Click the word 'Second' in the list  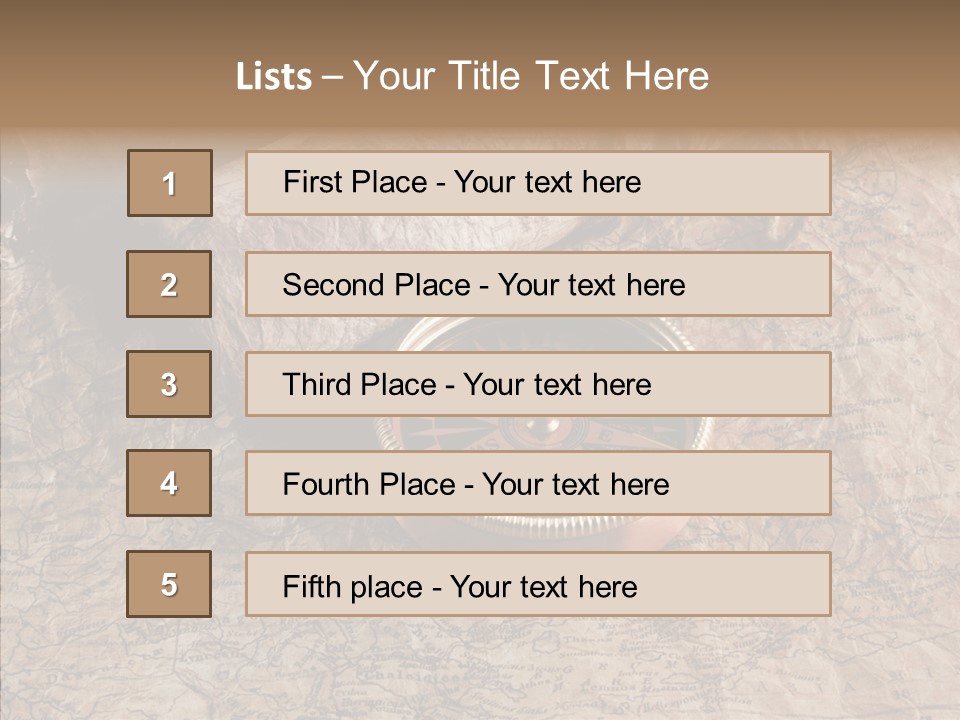pos(333,285)
